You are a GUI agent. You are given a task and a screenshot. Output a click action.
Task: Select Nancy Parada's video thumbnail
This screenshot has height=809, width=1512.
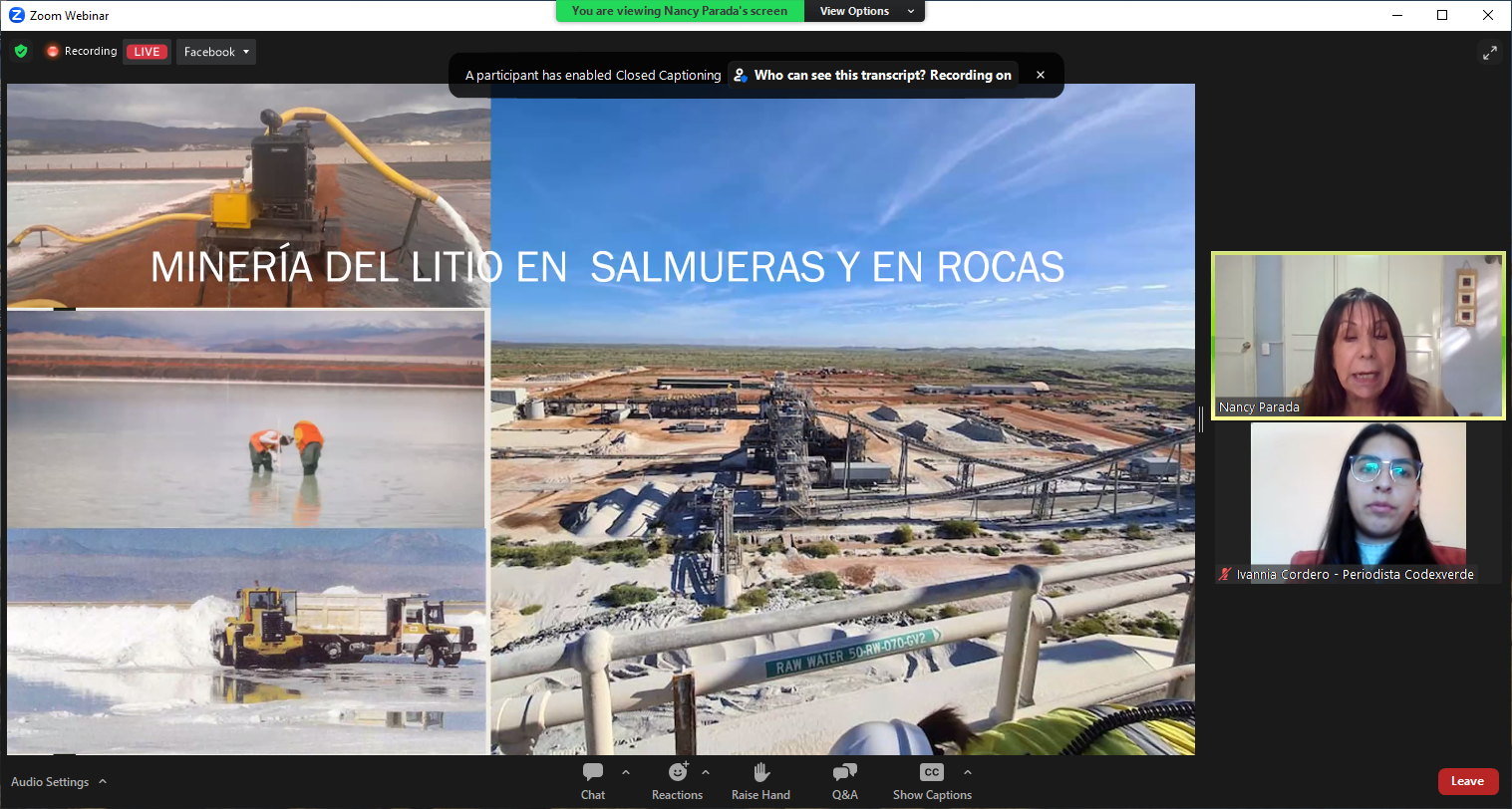(1358, 336)
